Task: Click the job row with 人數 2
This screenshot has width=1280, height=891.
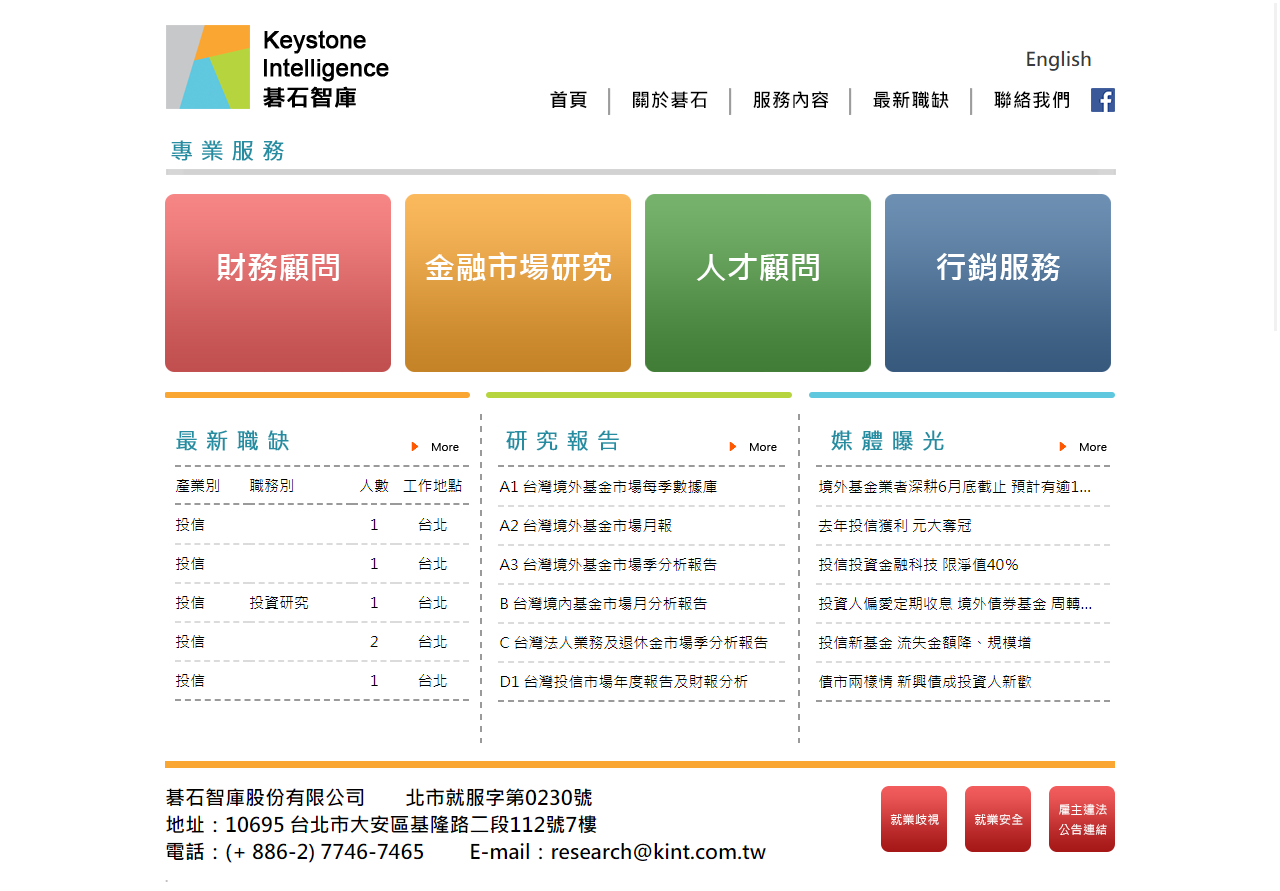Action: [x=321, y=642]
